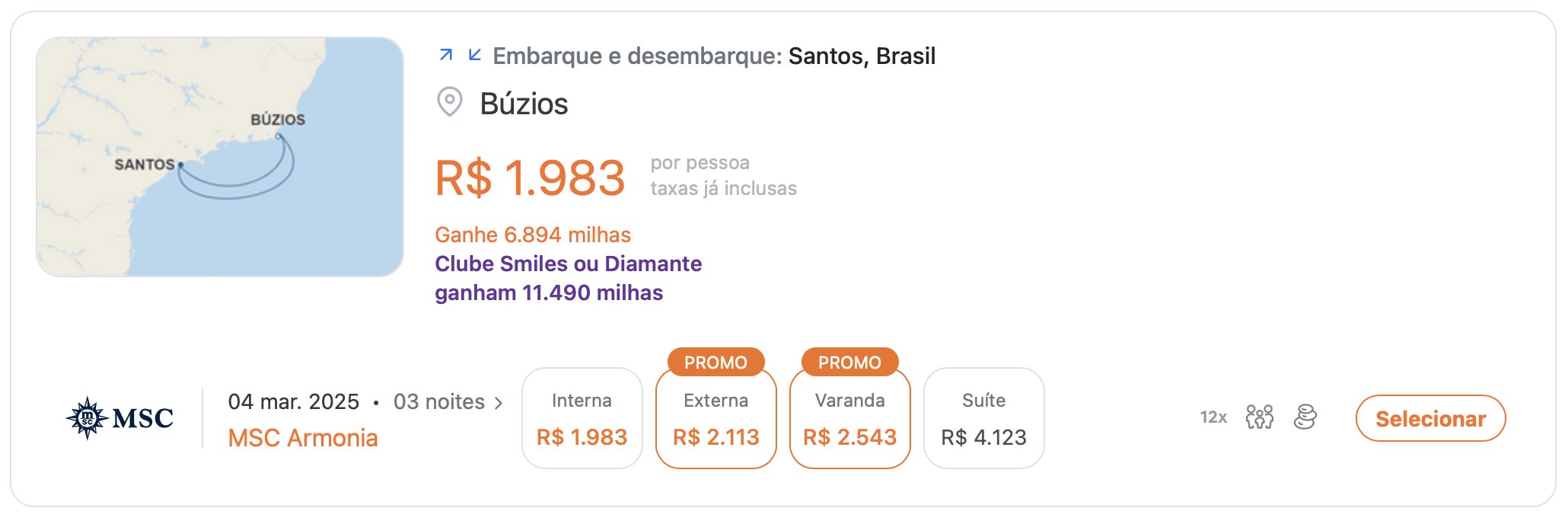Click the location pin icon beside Búzios
The image size is (1568, 521).
click(x=450, y=102)
